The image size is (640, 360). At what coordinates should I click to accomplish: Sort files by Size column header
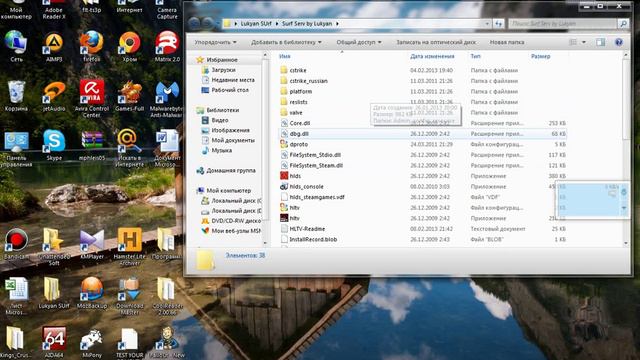541,56
